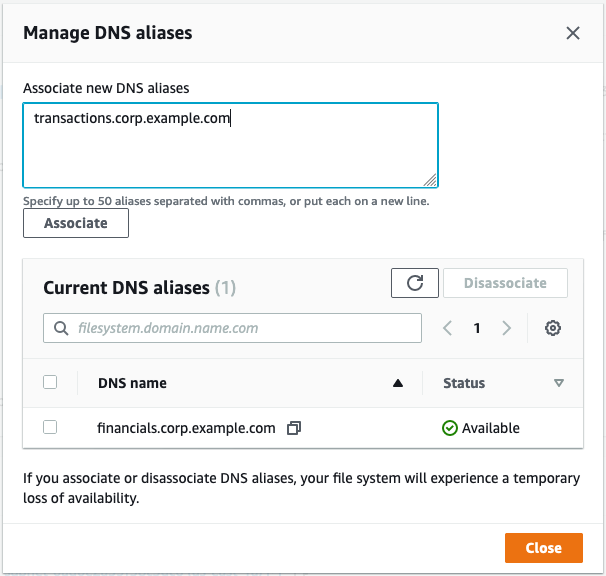
Task: Sort by Status column triangle
Action: (x=558, y=383)
